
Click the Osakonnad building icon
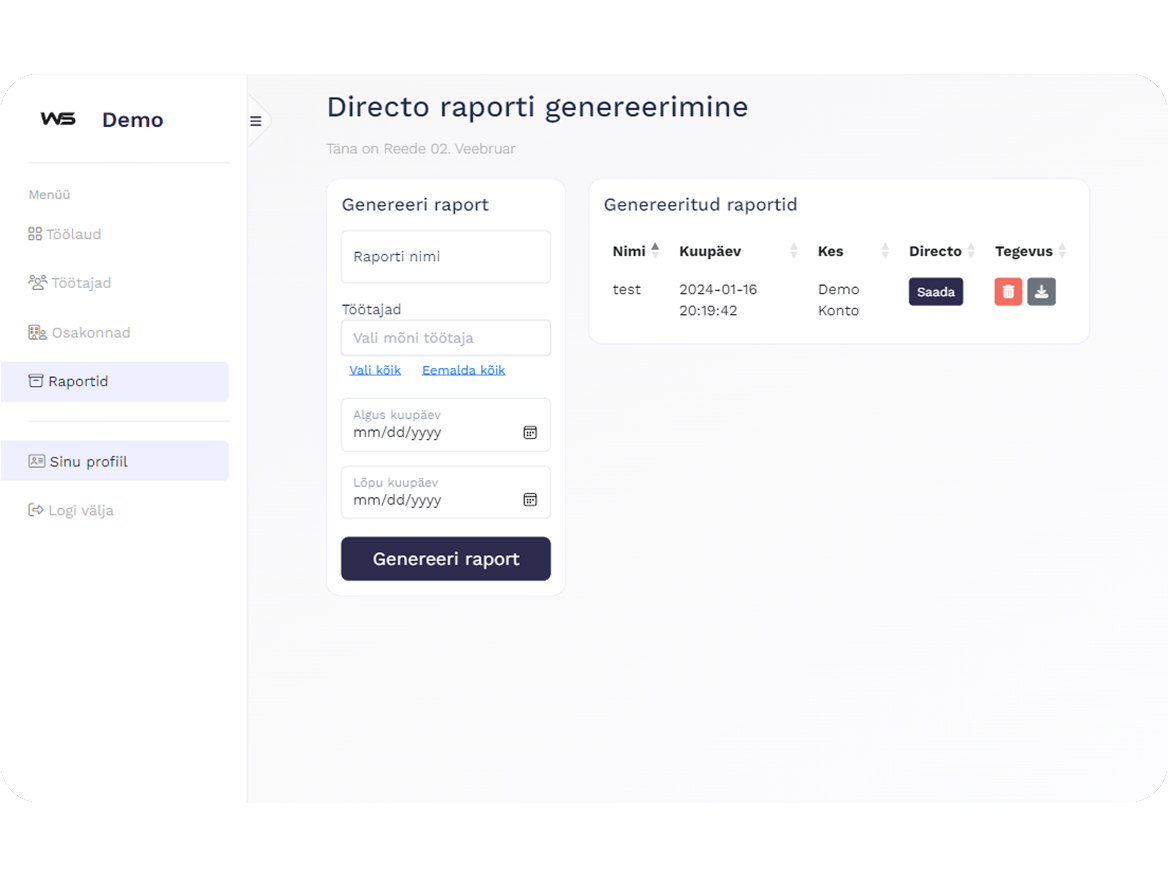pos(37,332)
